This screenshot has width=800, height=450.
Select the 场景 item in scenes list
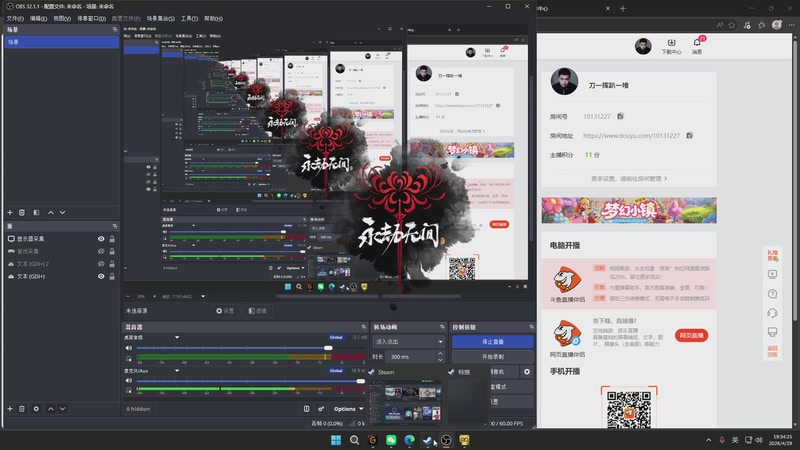click(x=61, y=42)
